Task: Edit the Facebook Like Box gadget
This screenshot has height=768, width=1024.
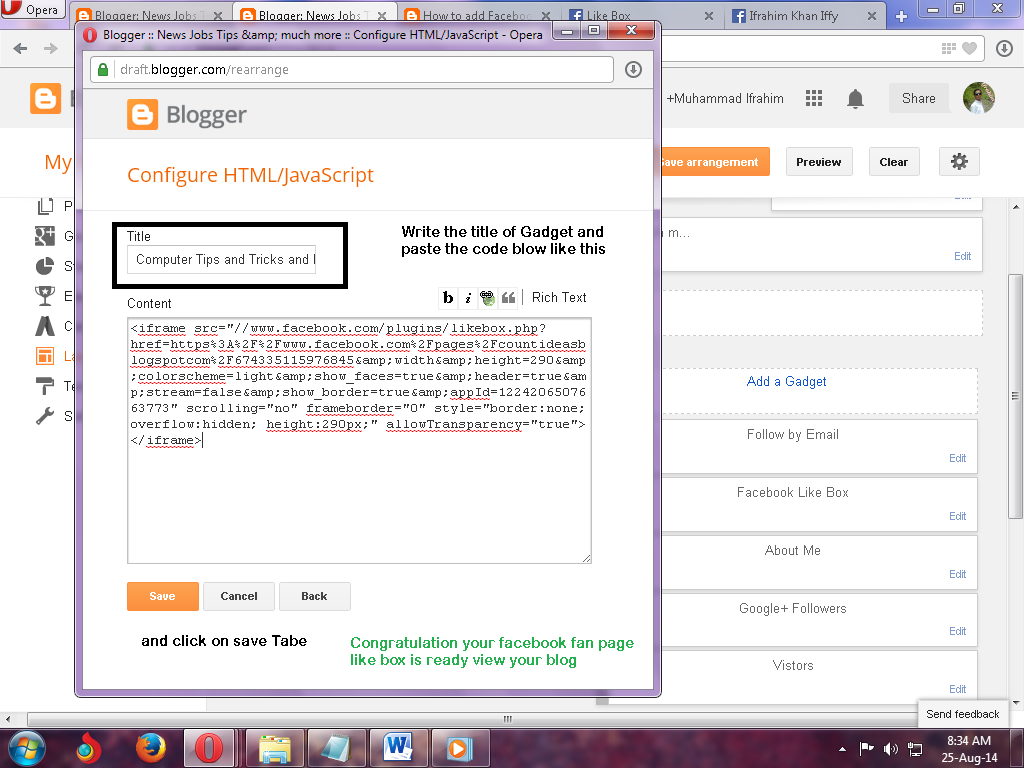Action: click(957, 517)
